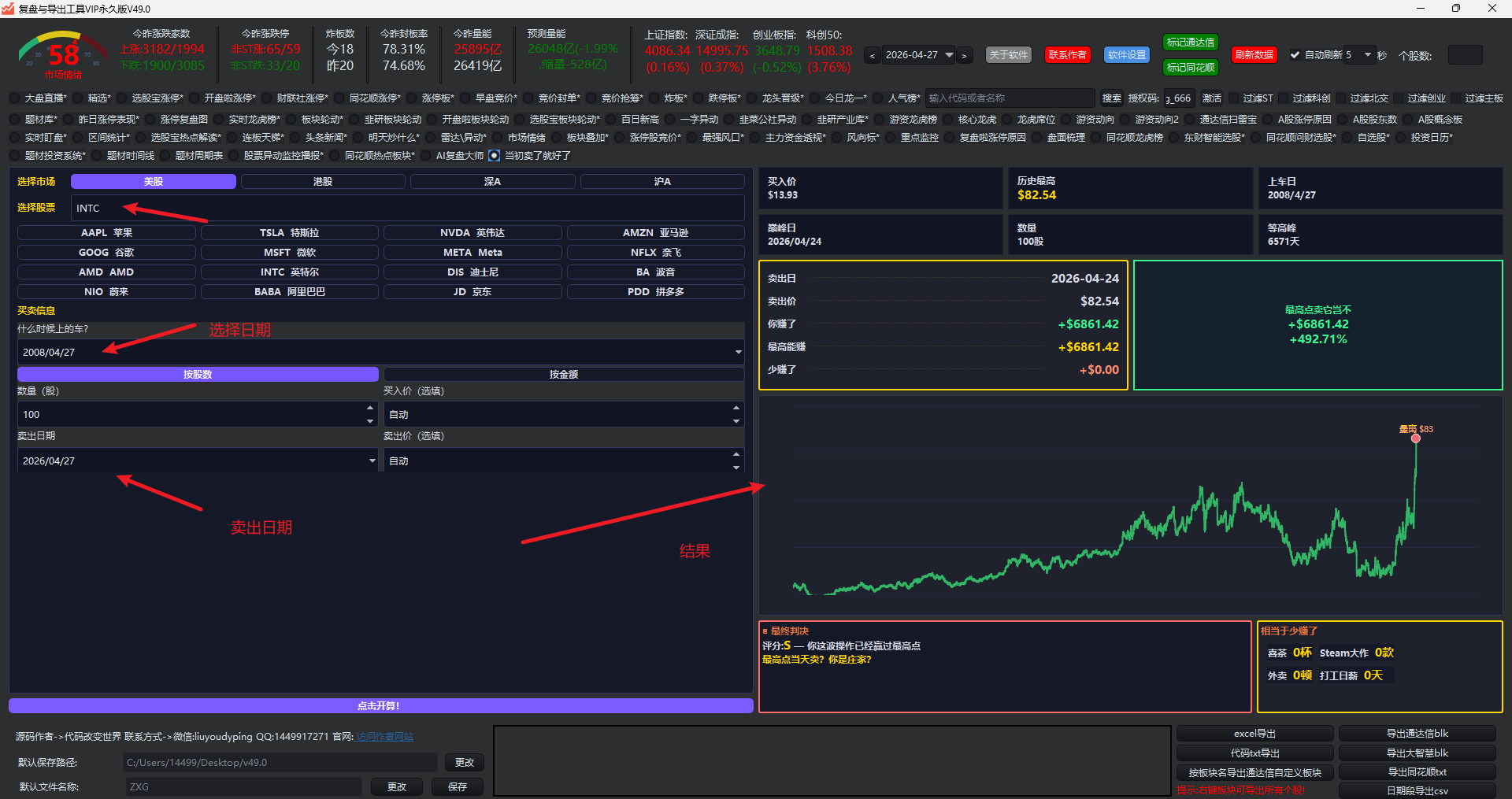This screenshot has width=1512, height=799.
Task: Switch to the 按金额 tab
Action: point(563,375)
